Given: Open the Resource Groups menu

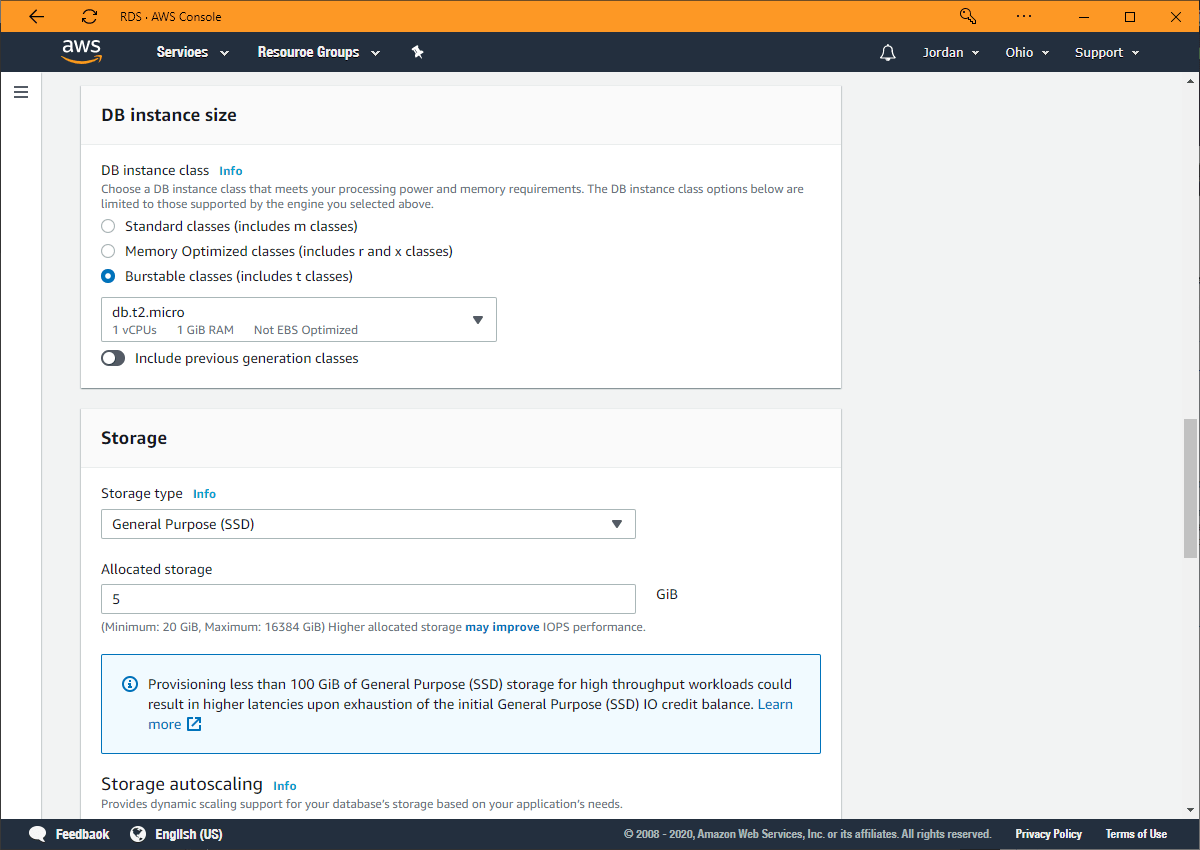Looking at the screenshot, I should pyautogui.click(x=318, y=52).
